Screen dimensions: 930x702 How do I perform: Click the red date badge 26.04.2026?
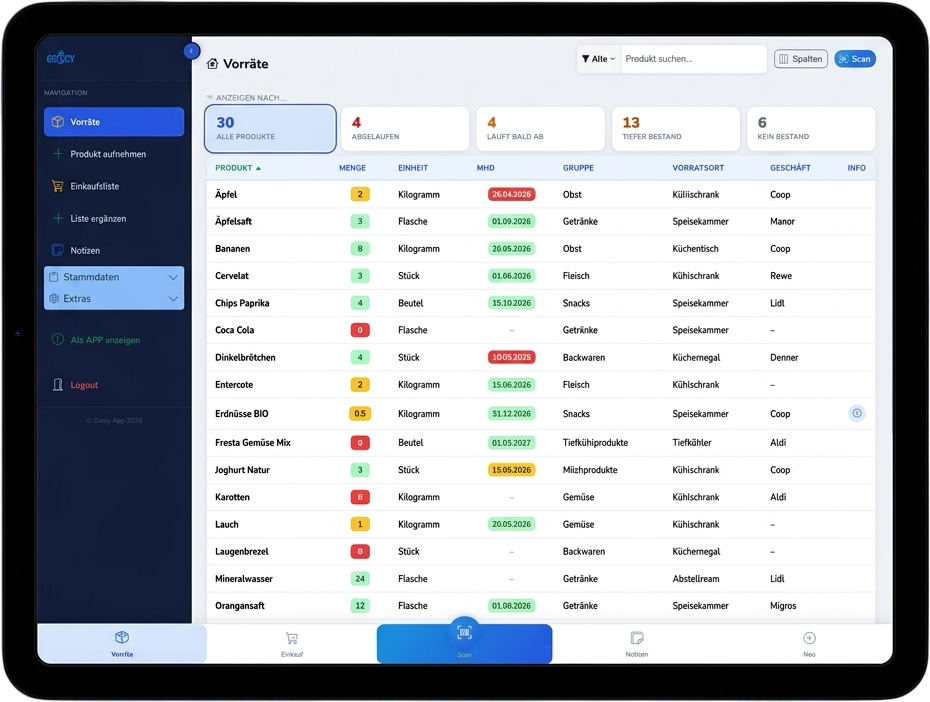(511, 194)
